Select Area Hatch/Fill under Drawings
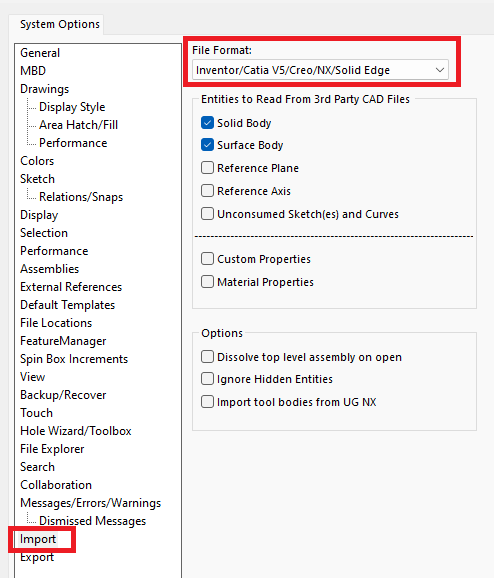 tap(78, 125)
